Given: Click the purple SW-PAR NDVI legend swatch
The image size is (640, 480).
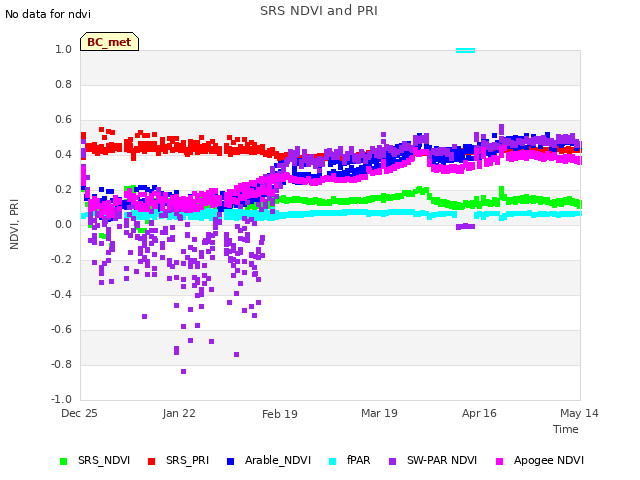Looking at the screenshot, I should [x=392, y=461].
